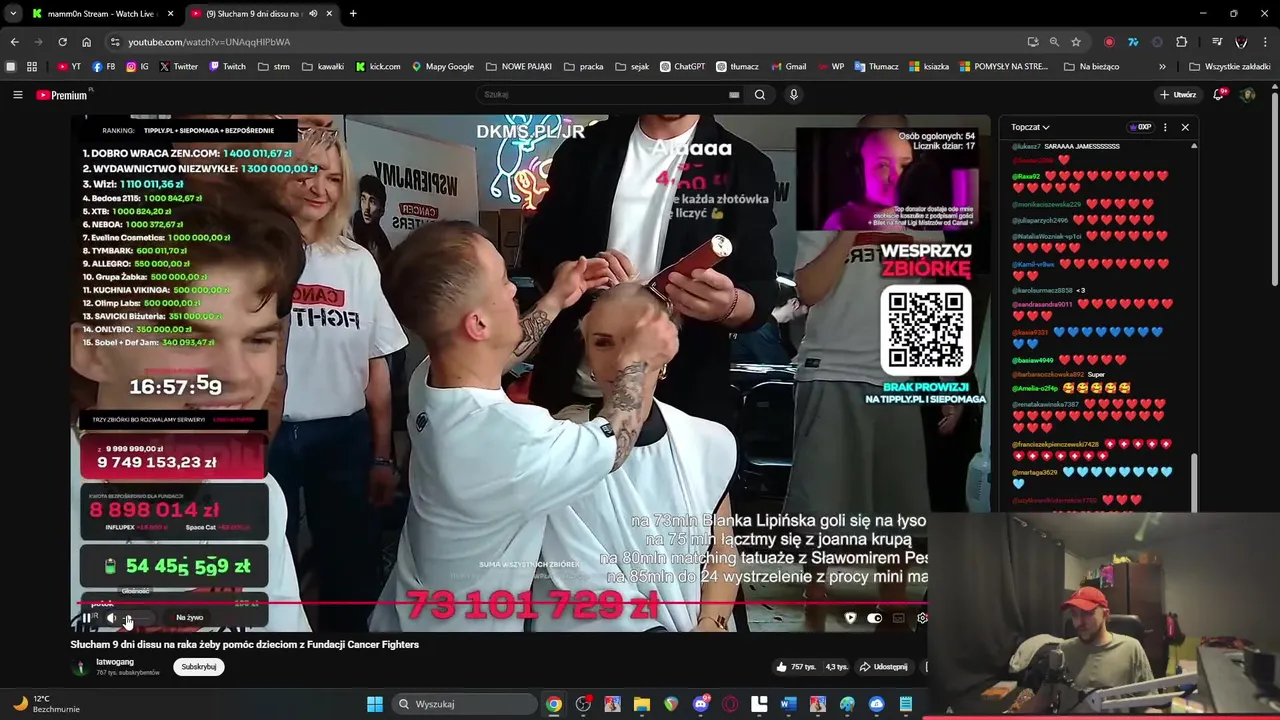Toggle autoplay switch in the player
The width and height of the screenshot is (1280, 720).
pyautogui.click(x=875, y=618)
